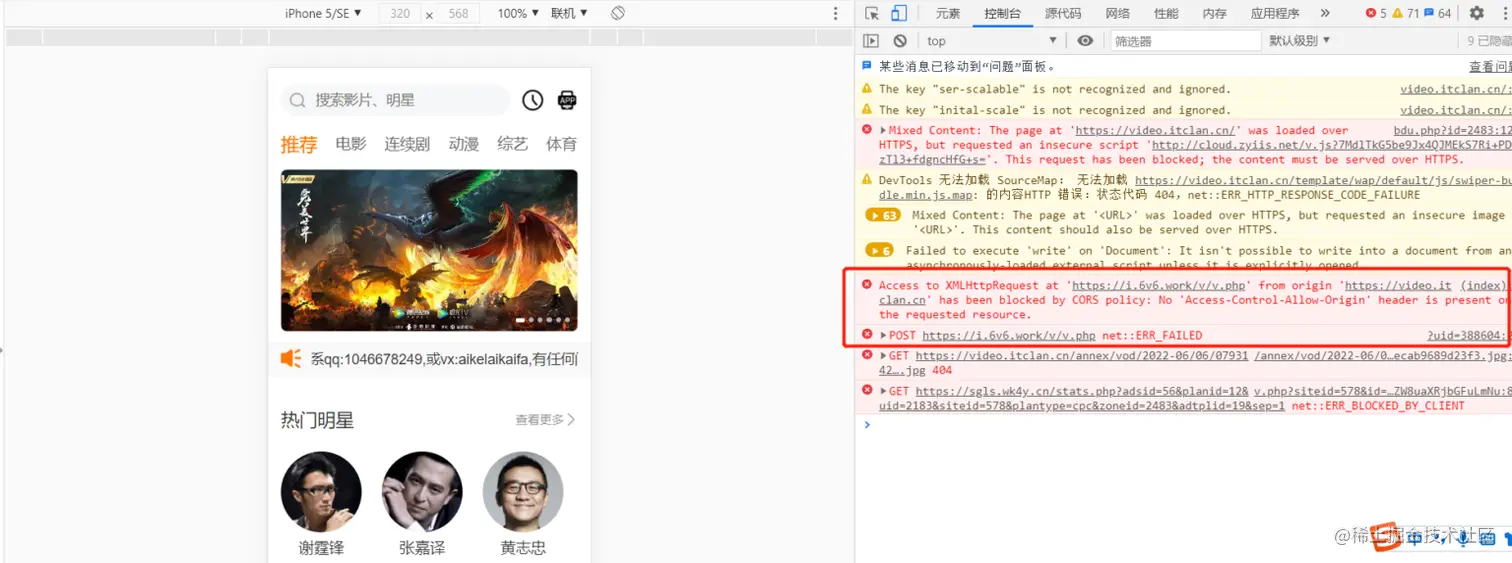Screen dimensions: 1512x563
Task: Select the 控制台 tab
Action: 1002,13
